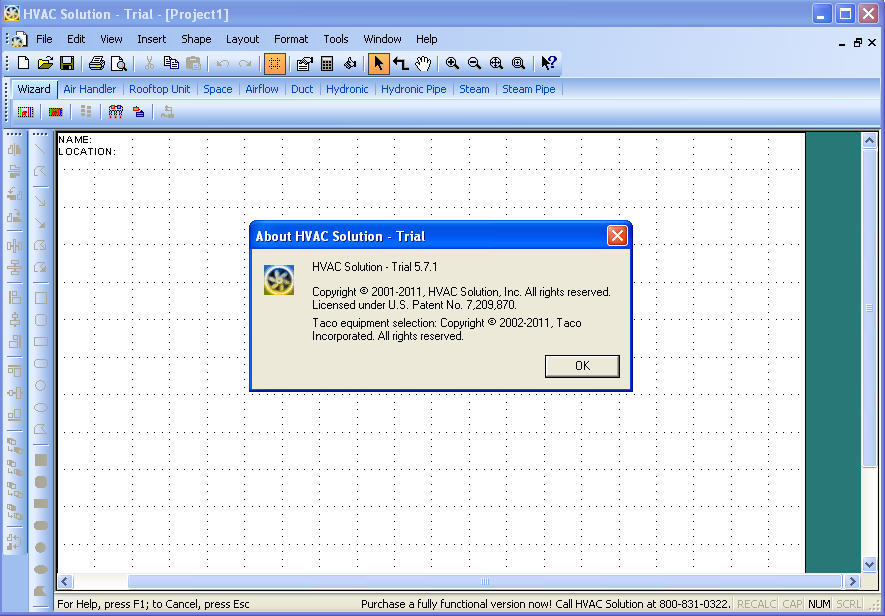Switch to the Rooftop Unit tab
Image resolution: width=885 pixels, height=616 pixels.
click(160, 89)
